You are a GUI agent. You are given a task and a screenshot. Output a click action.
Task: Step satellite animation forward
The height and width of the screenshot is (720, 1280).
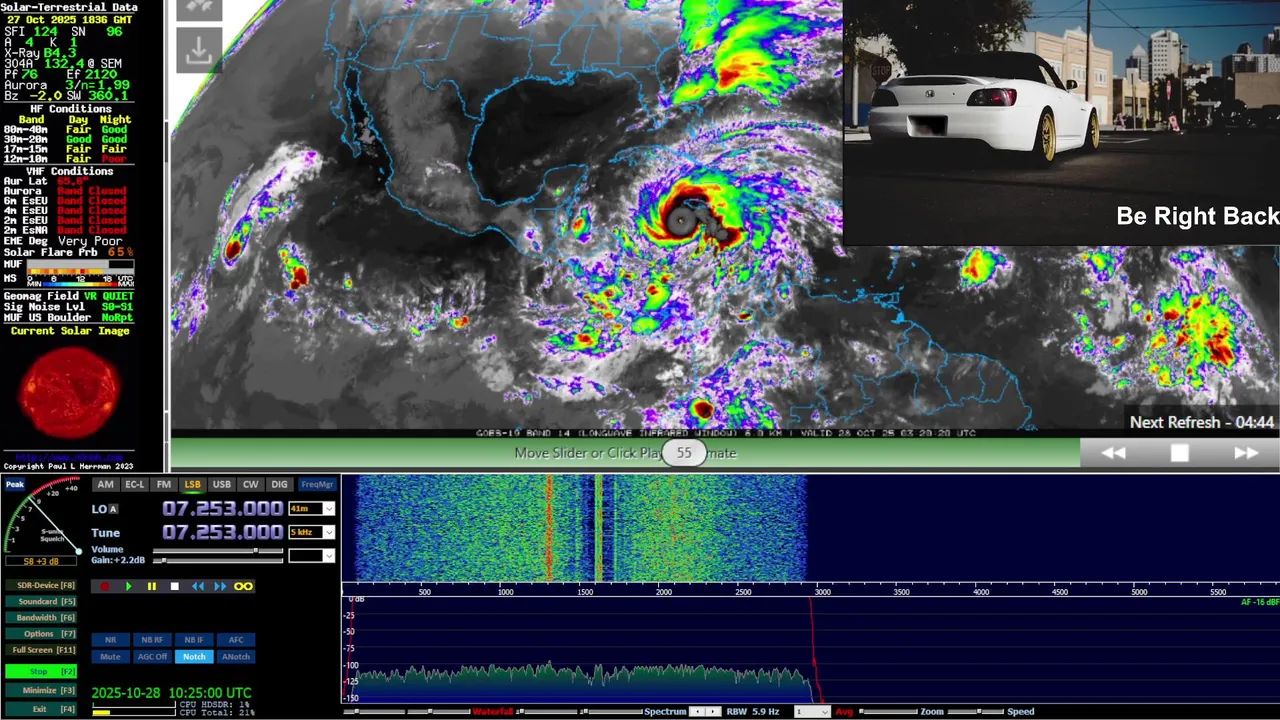click(1246, 453)
